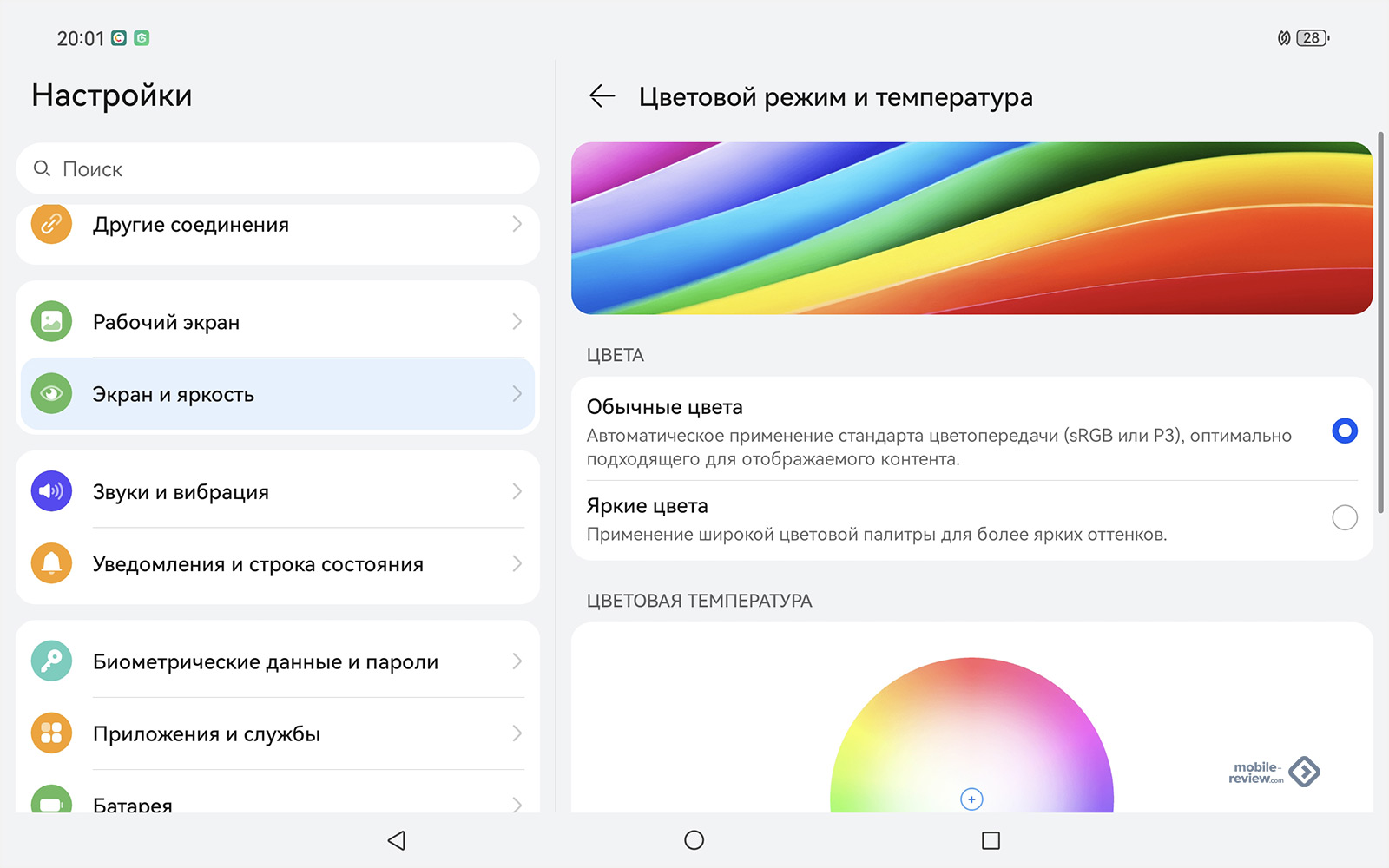The image size is (1389, 868).
Task: Tap the Android back triangle button
Action: (397, 840)
